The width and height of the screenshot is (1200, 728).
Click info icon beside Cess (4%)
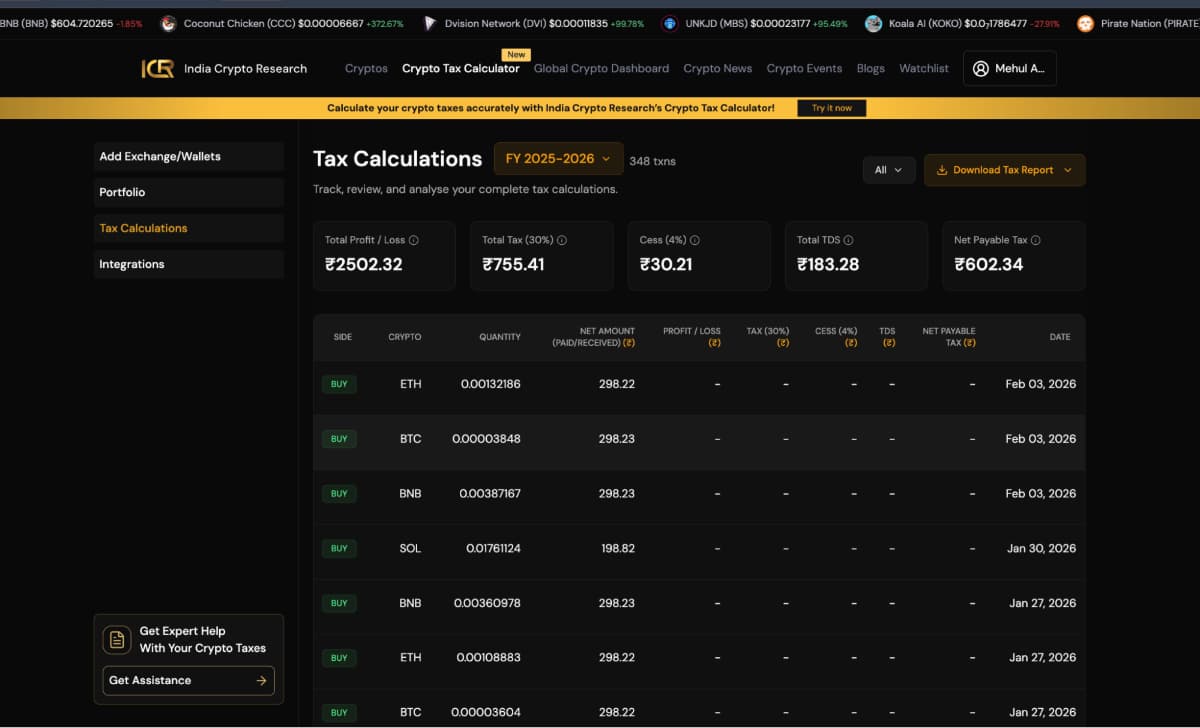(x=695, y=240)
